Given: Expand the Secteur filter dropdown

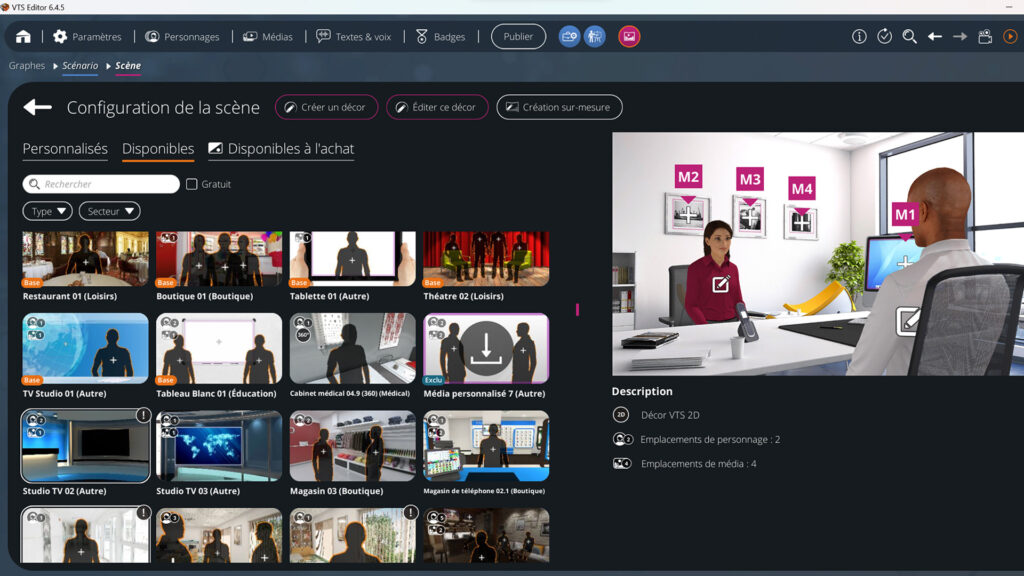Looking at the screenshot, I should (109, 211).
